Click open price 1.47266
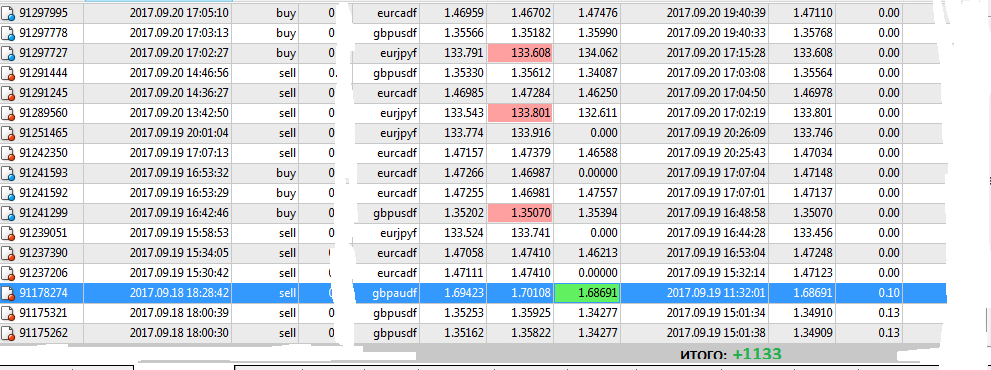Viewport: 991px width, 370px height. [x=464, y=173]
